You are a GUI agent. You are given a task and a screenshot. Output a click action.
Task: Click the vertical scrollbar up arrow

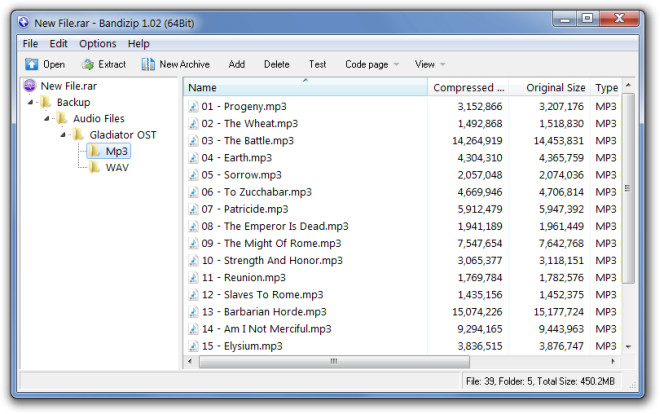(628, 85)
